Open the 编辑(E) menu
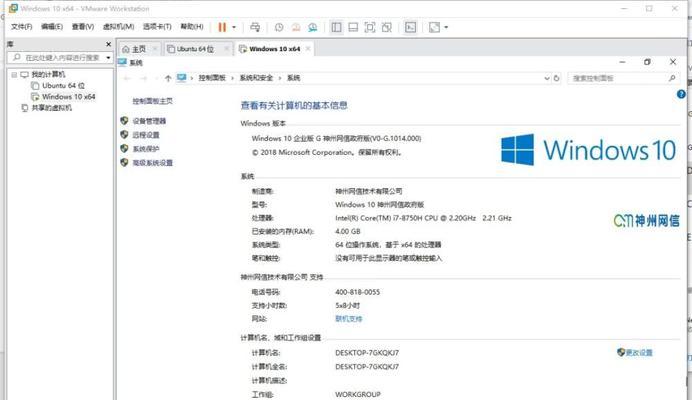 click(52, 27)
